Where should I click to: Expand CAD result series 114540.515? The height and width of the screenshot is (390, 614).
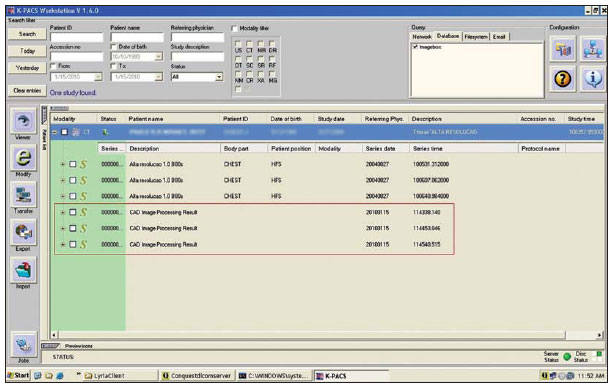(x=63, y=245)
